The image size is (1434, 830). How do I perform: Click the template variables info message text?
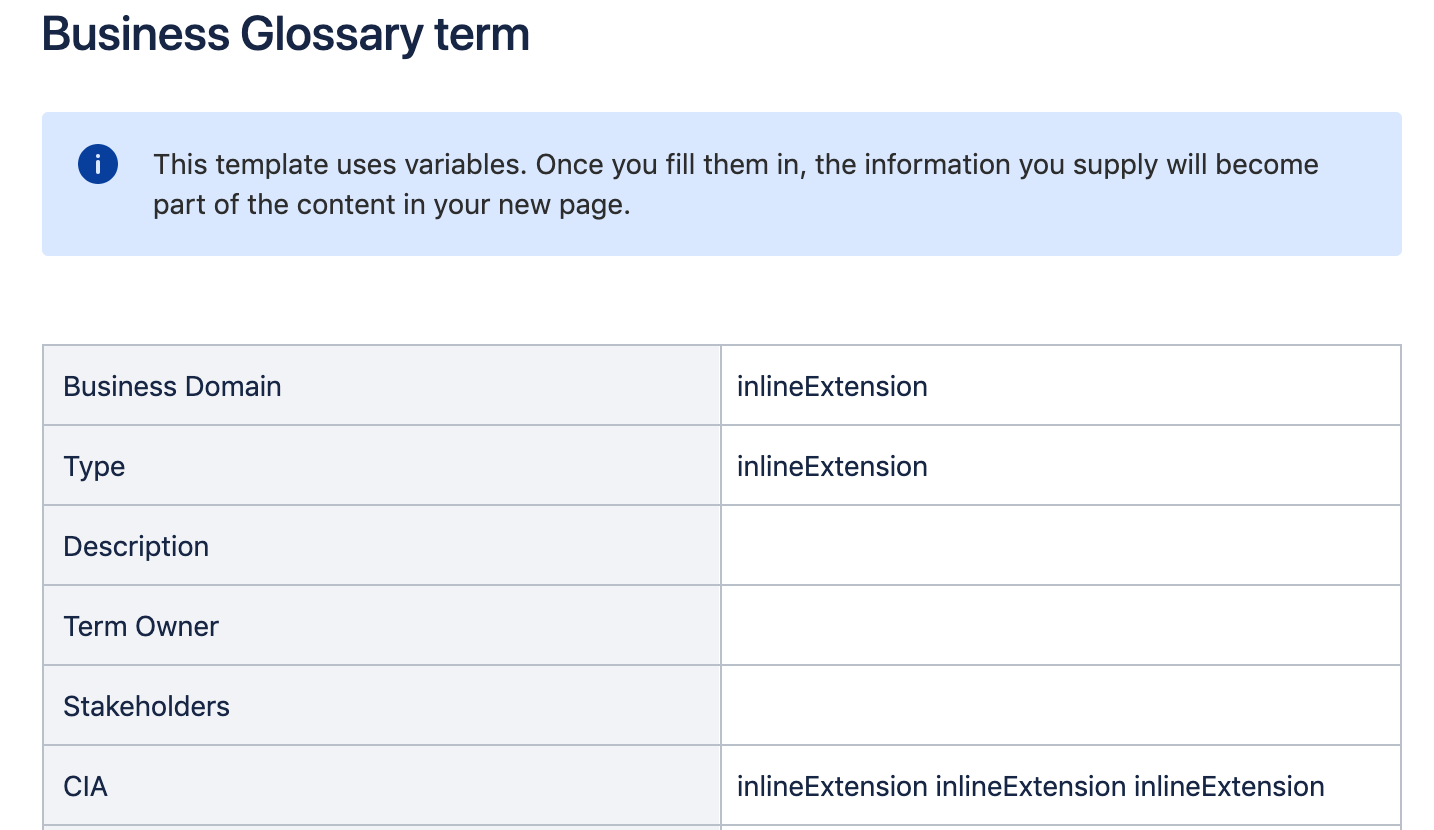[x=735, y=165]
